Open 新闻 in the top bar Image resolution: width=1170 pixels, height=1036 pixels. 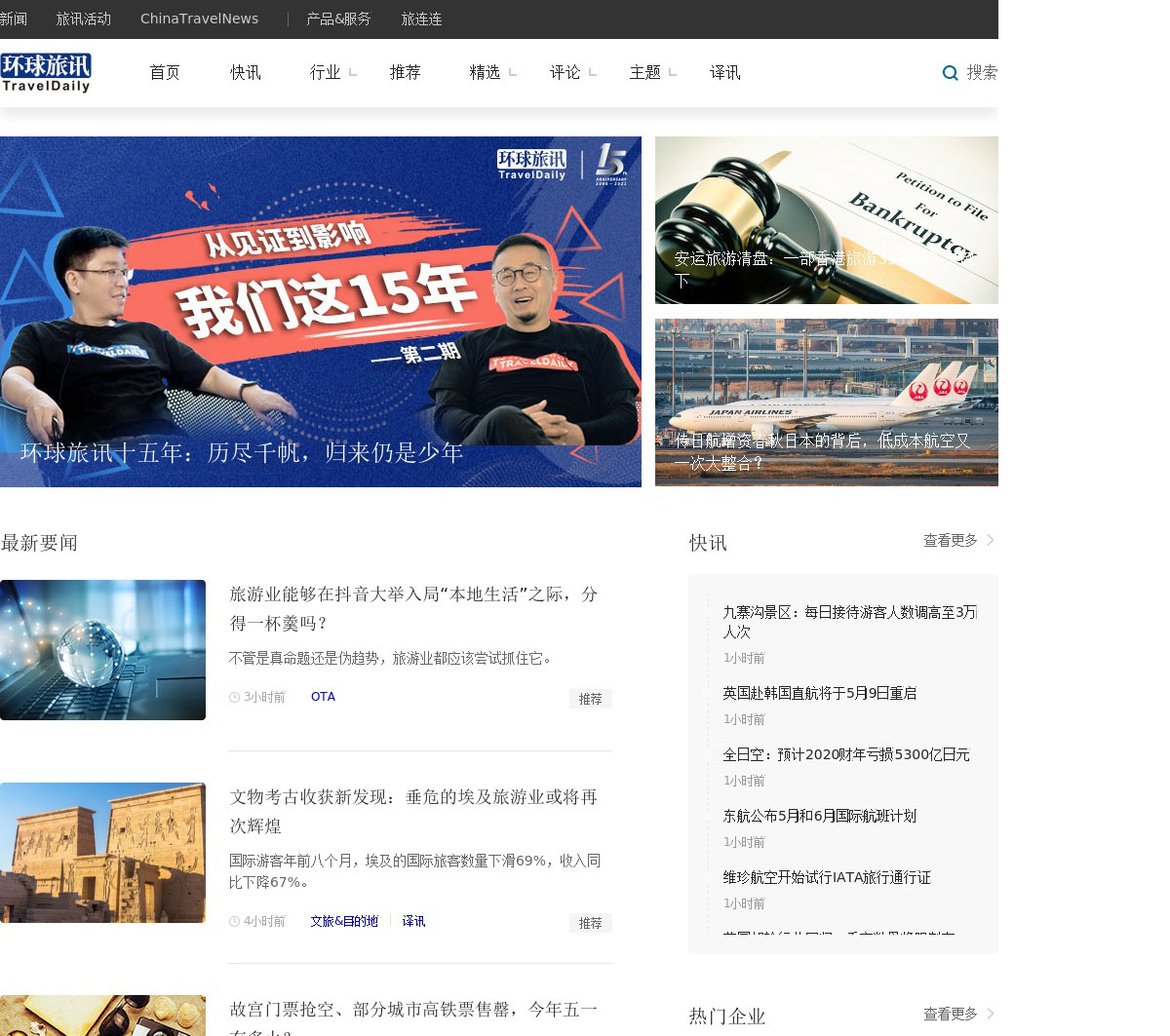click(14, 19)
